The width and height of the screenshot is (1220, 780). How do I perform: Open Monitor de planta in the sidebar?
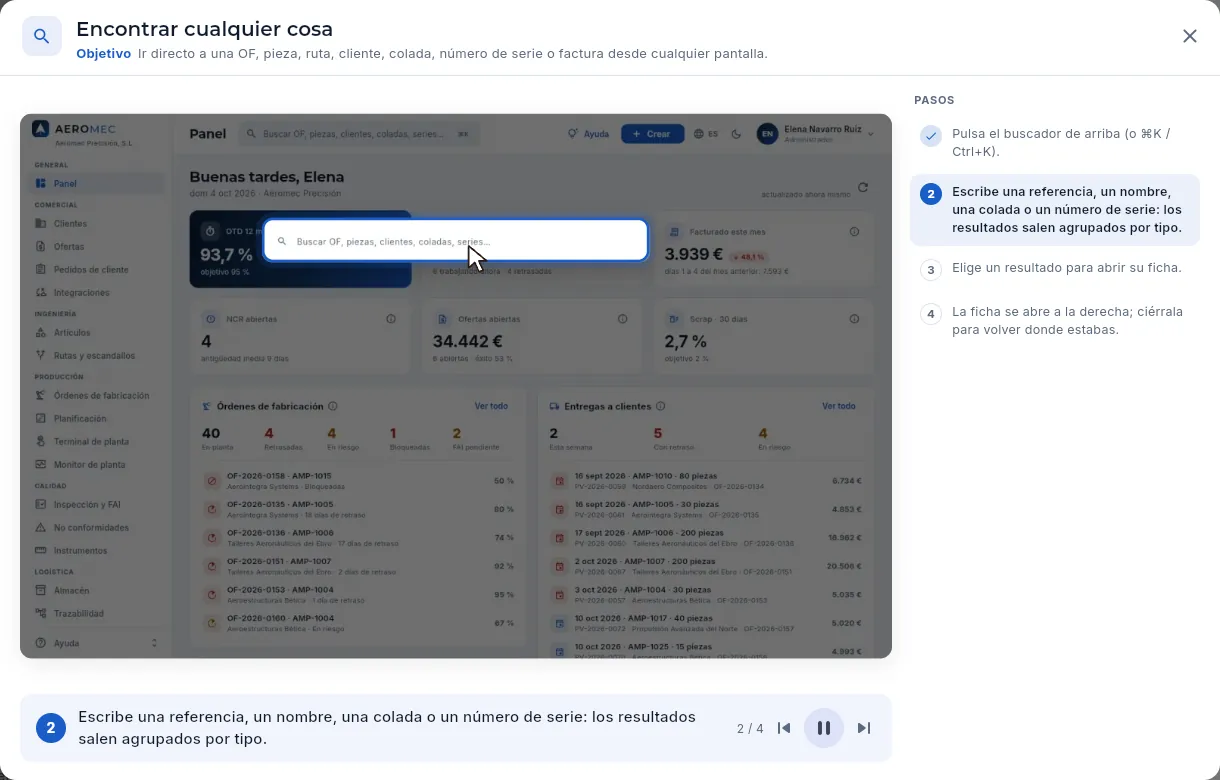click(x=97, y=465)
